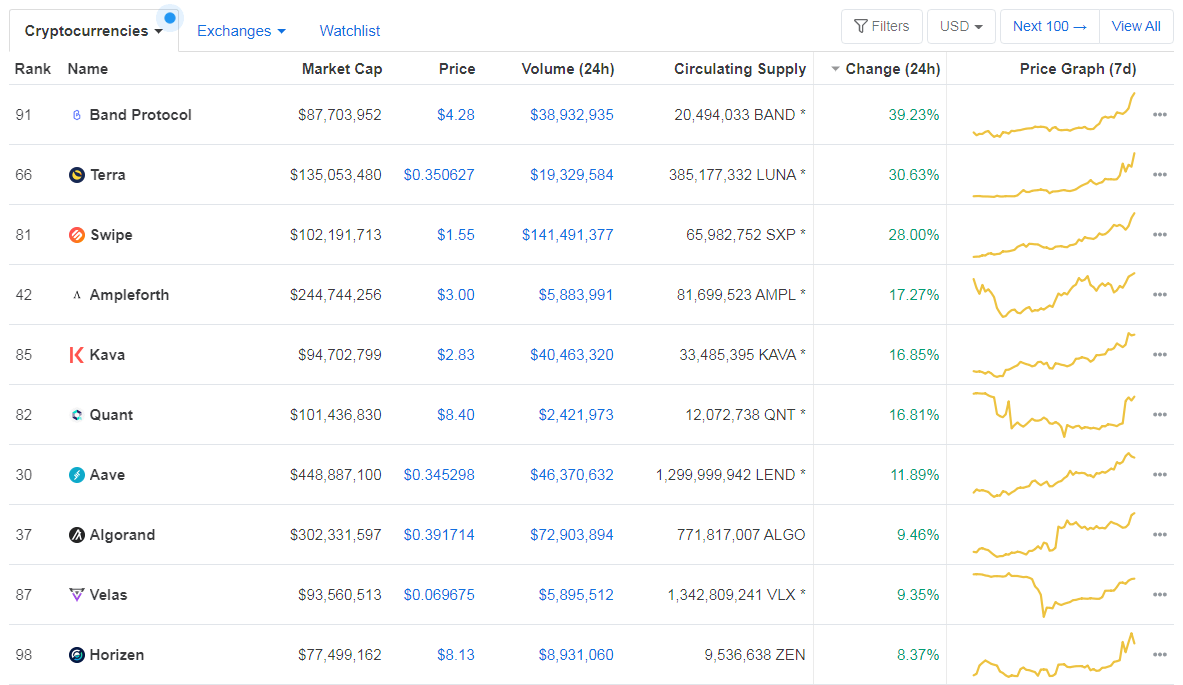Click Ampleforth market cap $244,744,256
This screenshot has height=685, width=1183.
[336, 295]
